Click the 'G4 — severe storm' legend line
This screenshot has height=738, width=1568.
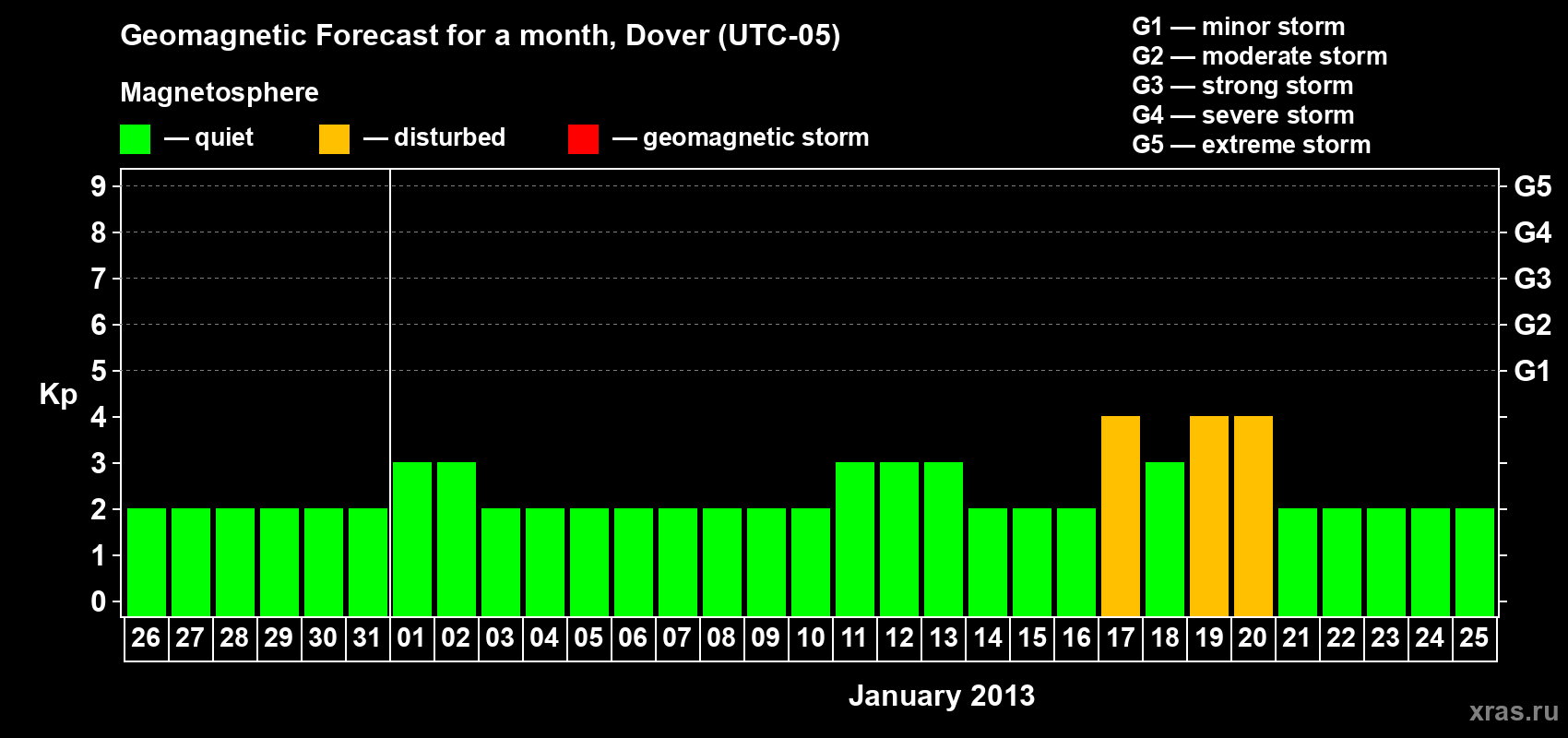coord(1243,115)
